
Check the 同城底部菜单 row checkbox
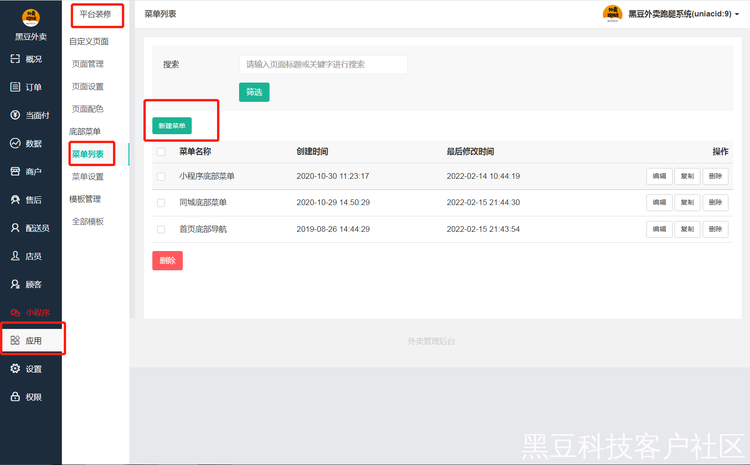pos(161,203)
